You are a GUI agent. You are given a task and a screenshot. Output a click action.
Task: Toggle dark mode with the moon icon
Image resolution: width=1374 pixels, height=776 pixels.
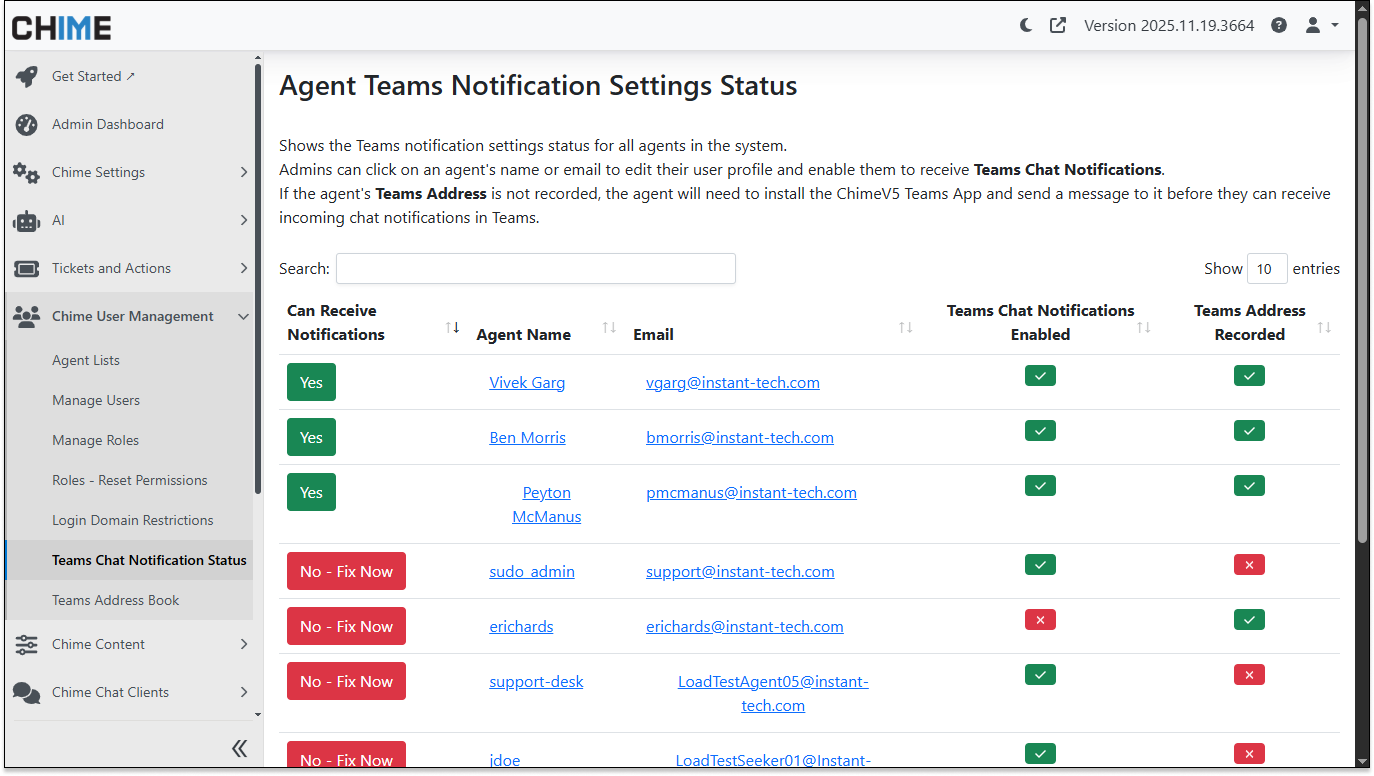coord(1026,26)
